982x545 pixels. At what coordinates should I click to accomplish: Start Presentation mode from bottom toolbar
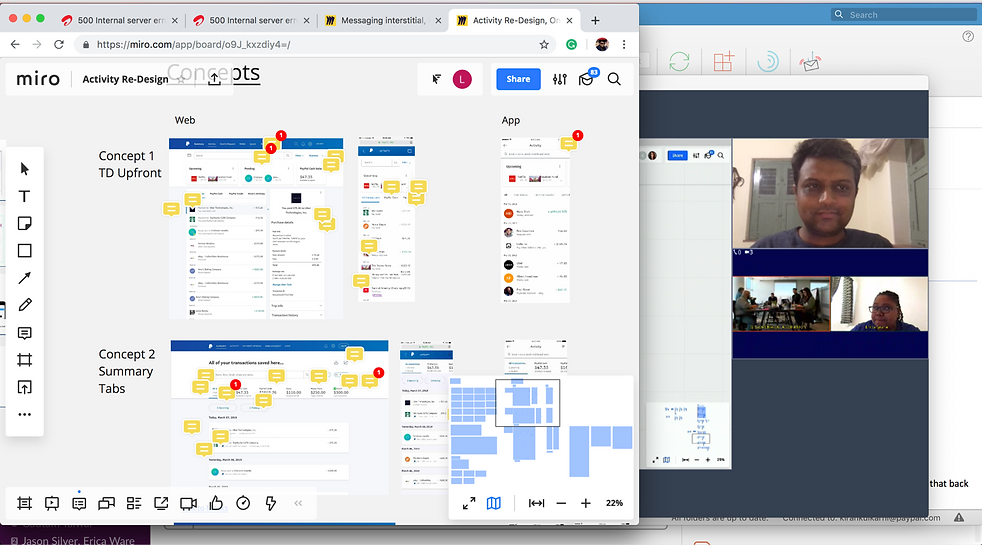click(52, 503)
